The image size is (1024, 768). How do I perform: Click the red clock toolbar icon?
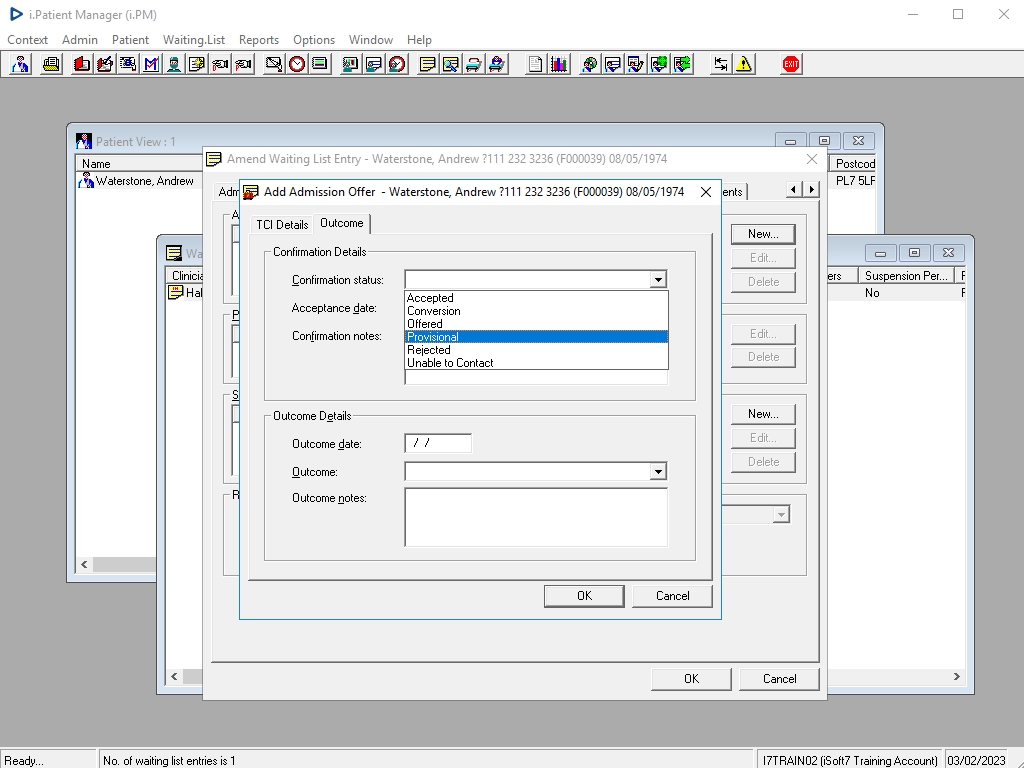(297, 64)
